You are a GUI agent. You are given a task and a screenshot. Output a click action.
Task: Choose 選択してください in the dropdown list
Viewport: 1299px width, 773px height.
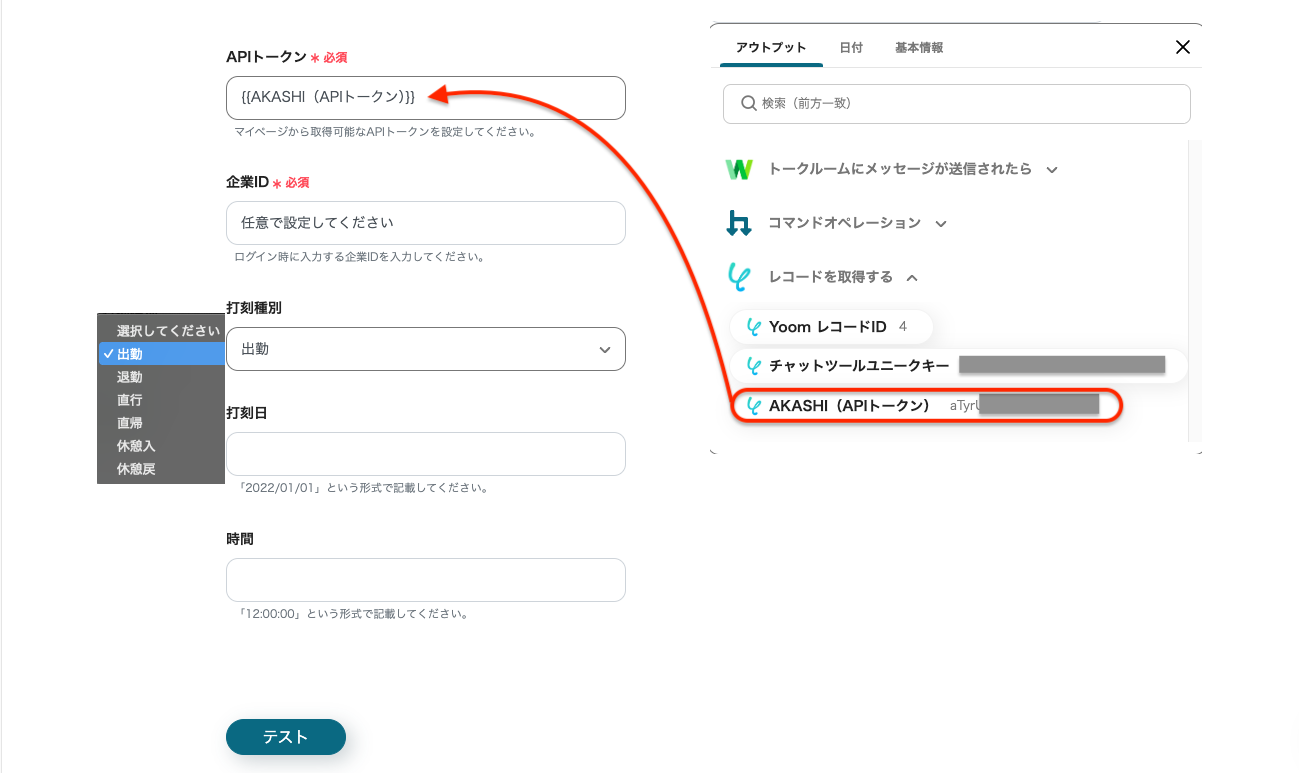pos(161,331)
